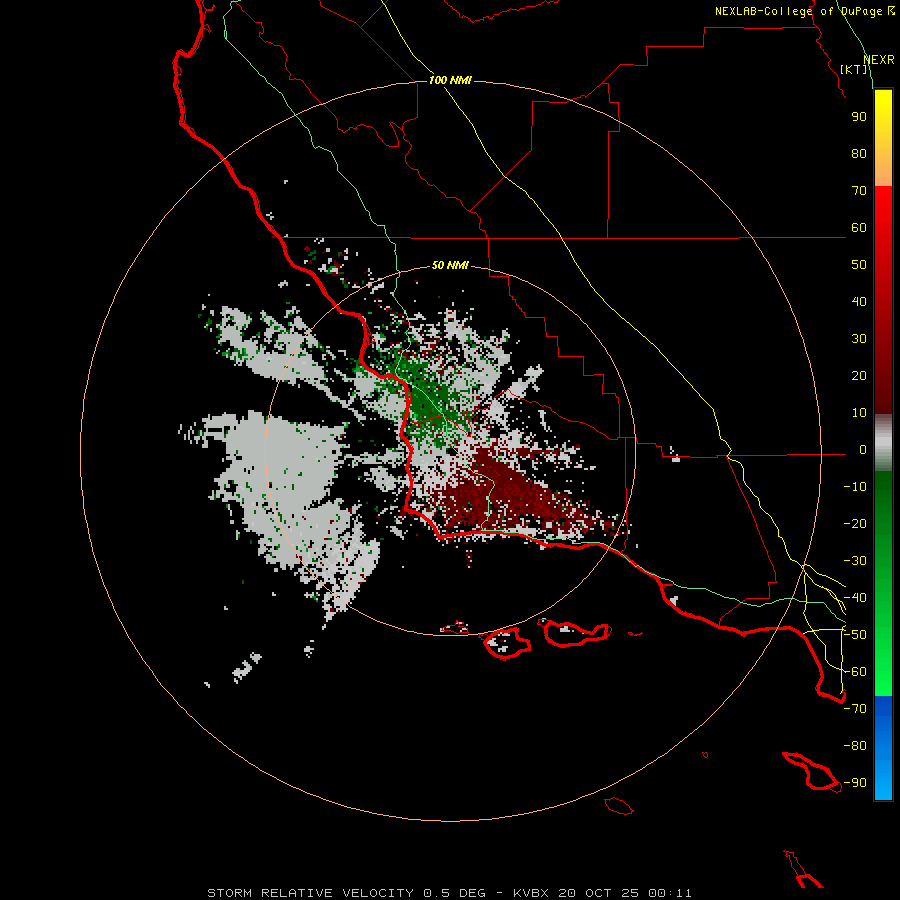
Task: Pick the blue segment of the color bar
Action: click(x=883, y=747)
